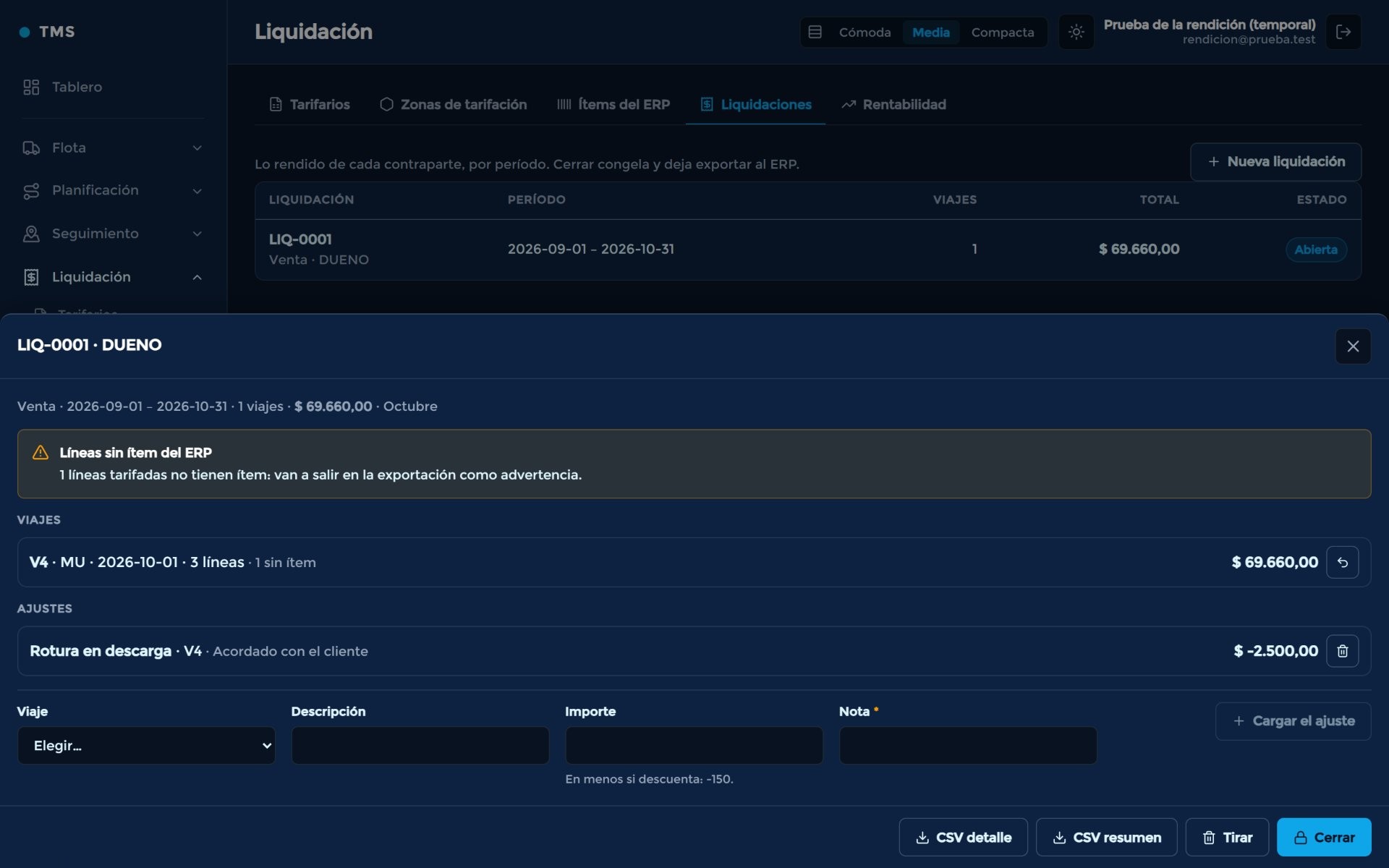The width and height of the screenshot is (1389, 868).
Task: Click the V4 · MU trip row text
Action: coord(172,562)
